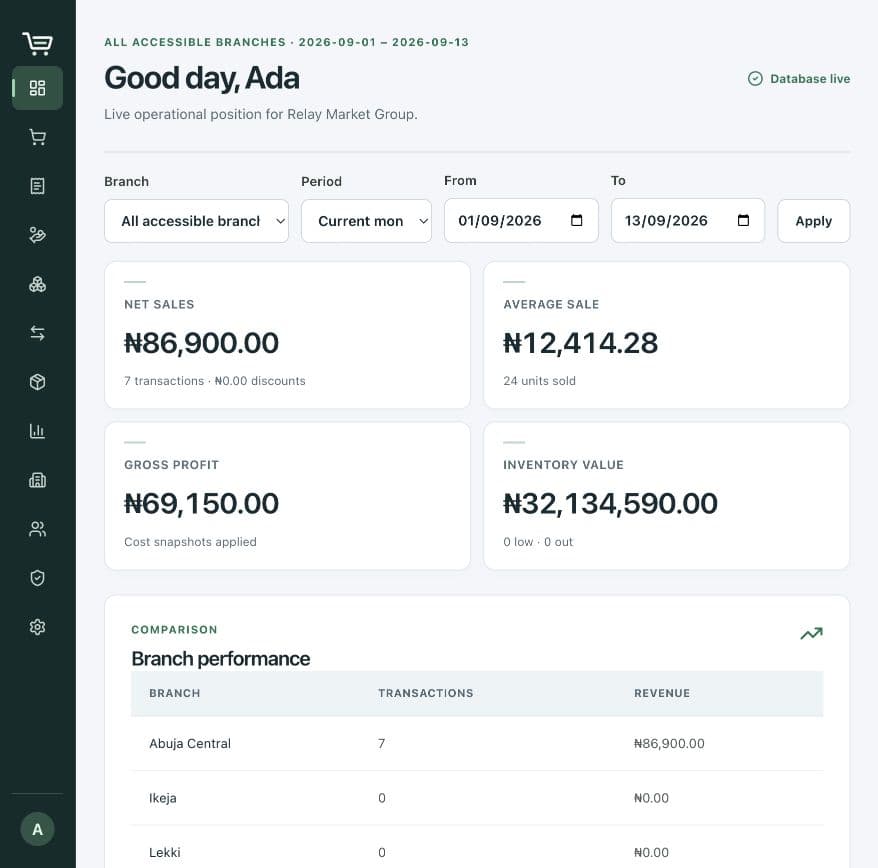Screen dimensions: 878x868
Task: Click the Database live check icon
Action: click(x=755, y=79)
